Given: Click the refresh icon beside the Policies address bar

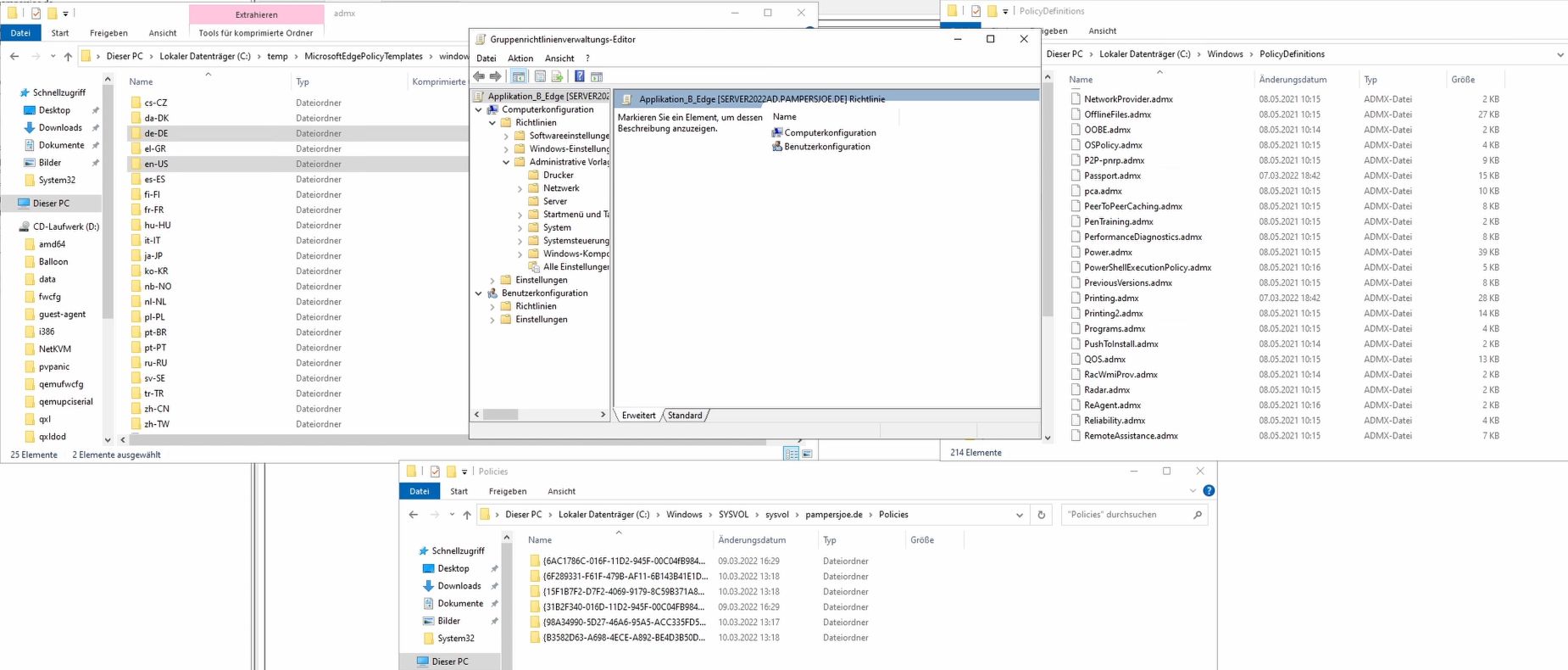Looking at the screenshot, I should pos(1042,515).
